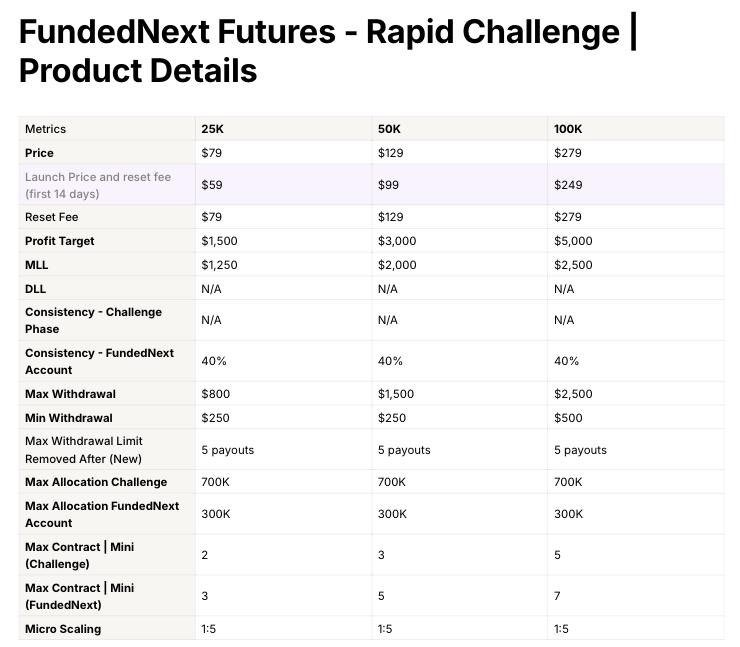This screenshot has height=647, width=740.
Task: Click the DLL row label
Action: 35,289
